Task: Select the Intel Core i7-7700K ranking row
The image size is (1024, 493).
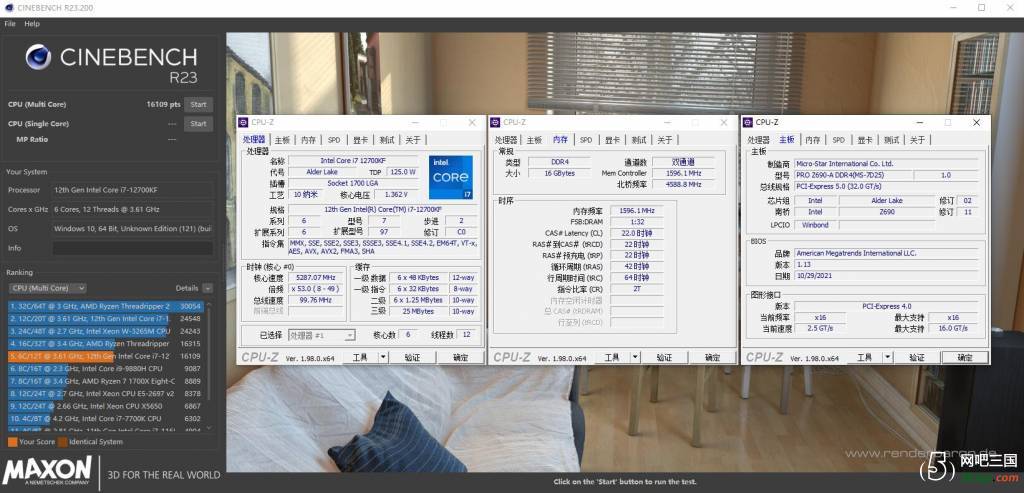Action: point(106,419)
